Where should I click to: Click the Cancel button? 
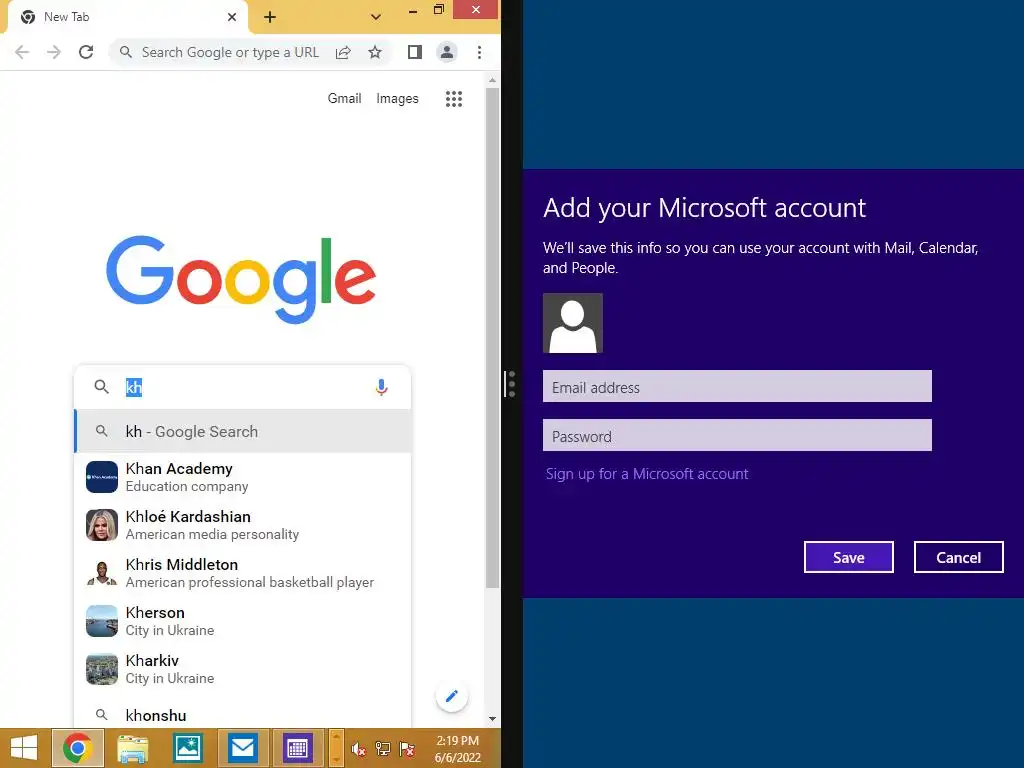[958, 557]
